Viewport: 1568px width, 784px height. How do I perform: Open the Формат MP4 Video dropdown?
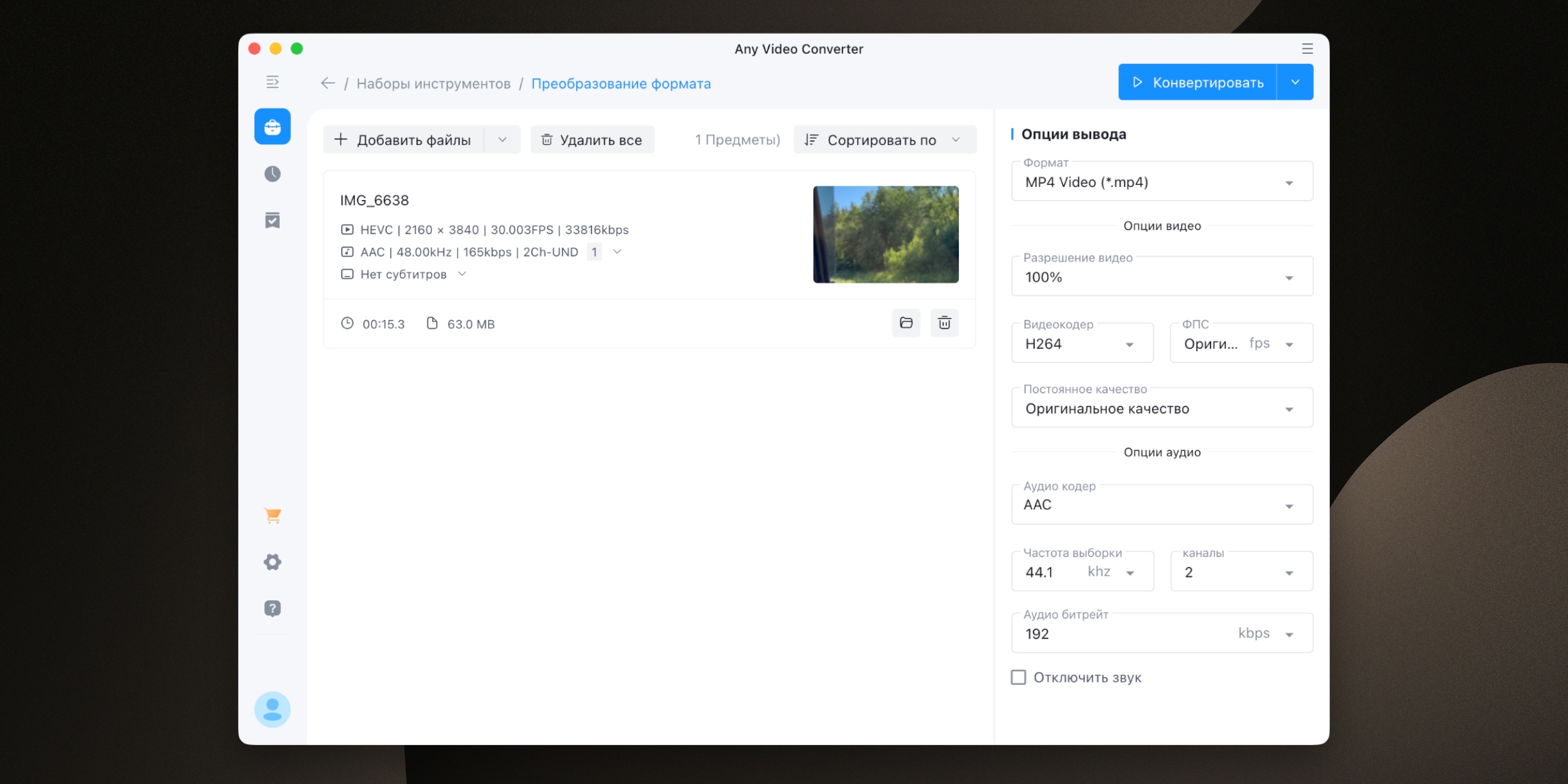[1162, 182]
